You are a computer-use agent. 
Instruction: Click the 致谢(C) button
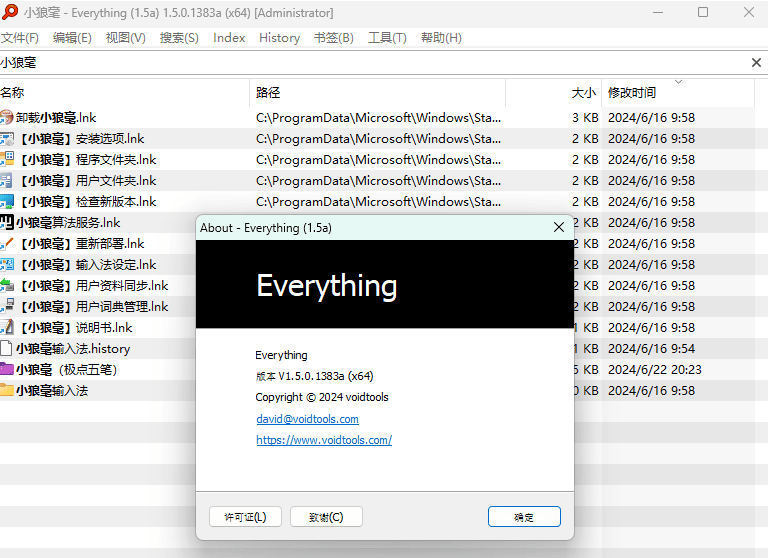(326, 517)
